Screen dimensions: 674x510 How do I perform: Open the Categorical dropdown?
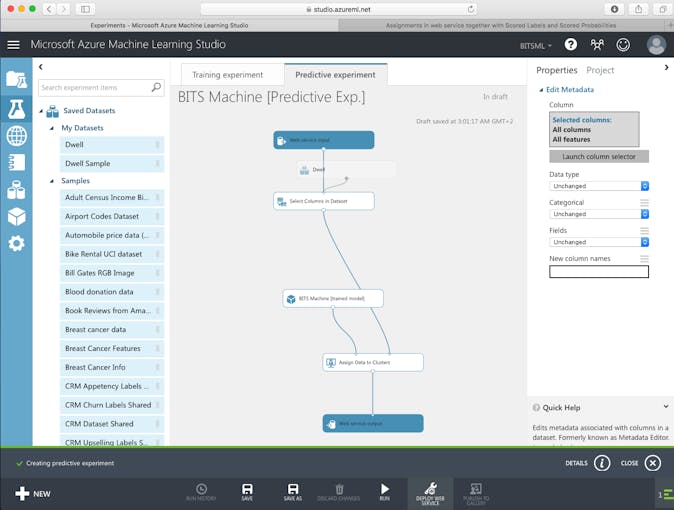pos(599,214)
